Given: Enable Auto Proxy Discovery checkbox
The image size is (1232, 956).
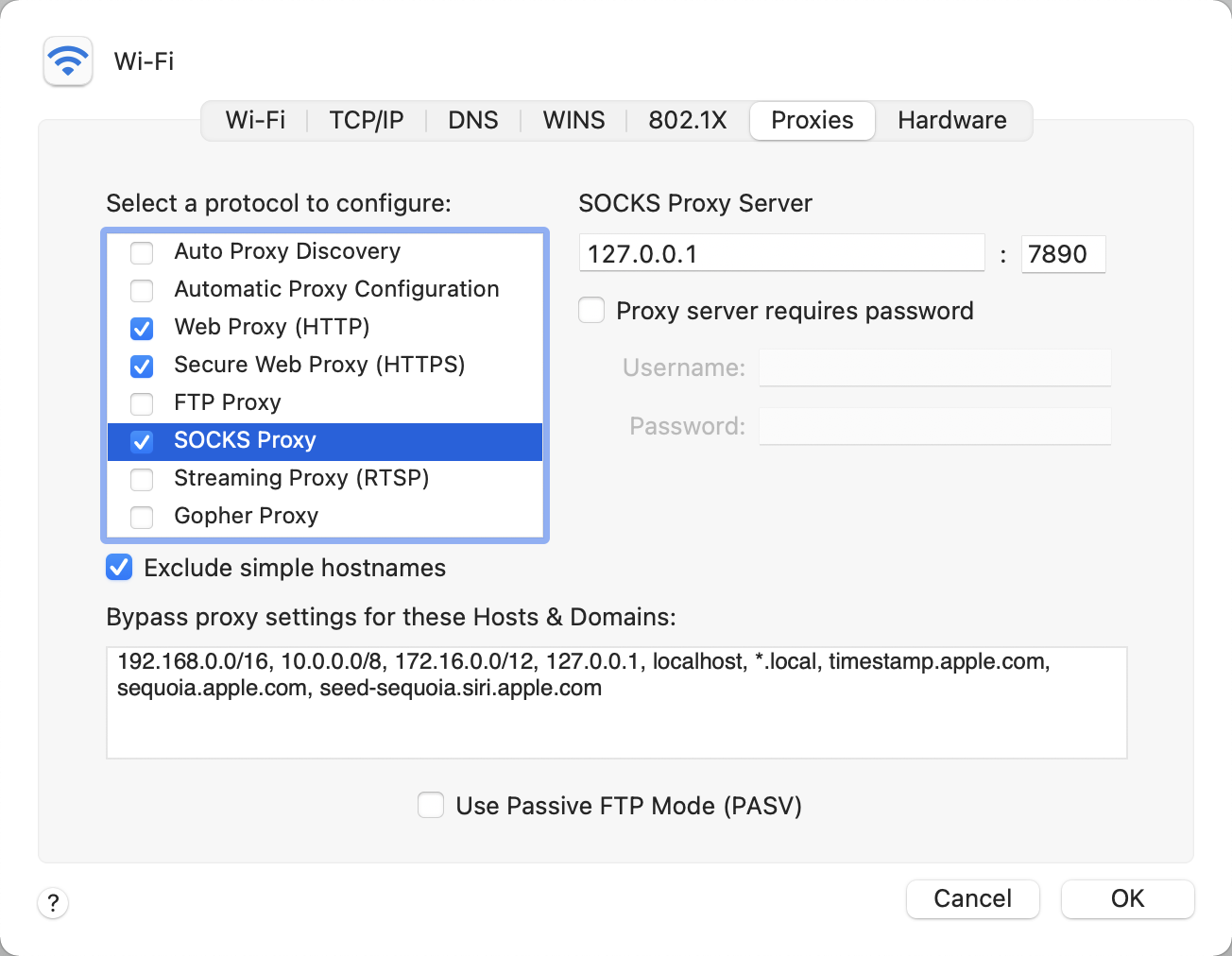Looking at the screenshot, I should (x=142, y=252).
